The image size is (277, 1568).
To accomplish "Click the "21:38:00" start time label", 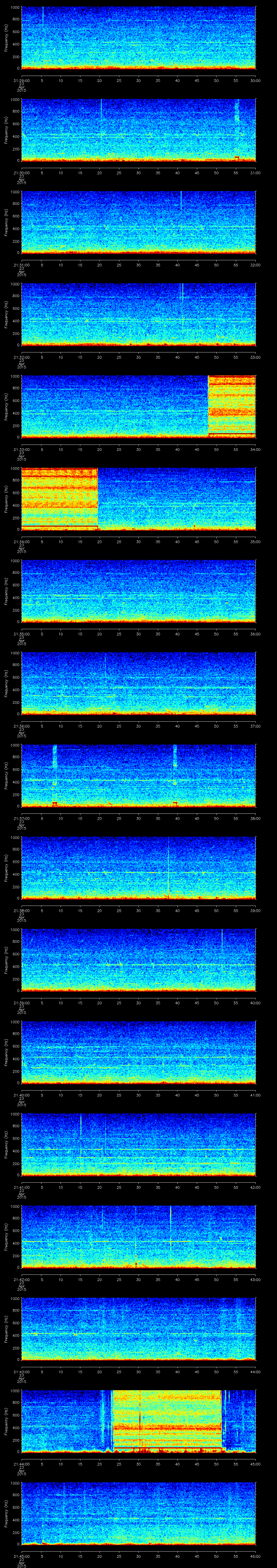I will [x=21, y=910].
